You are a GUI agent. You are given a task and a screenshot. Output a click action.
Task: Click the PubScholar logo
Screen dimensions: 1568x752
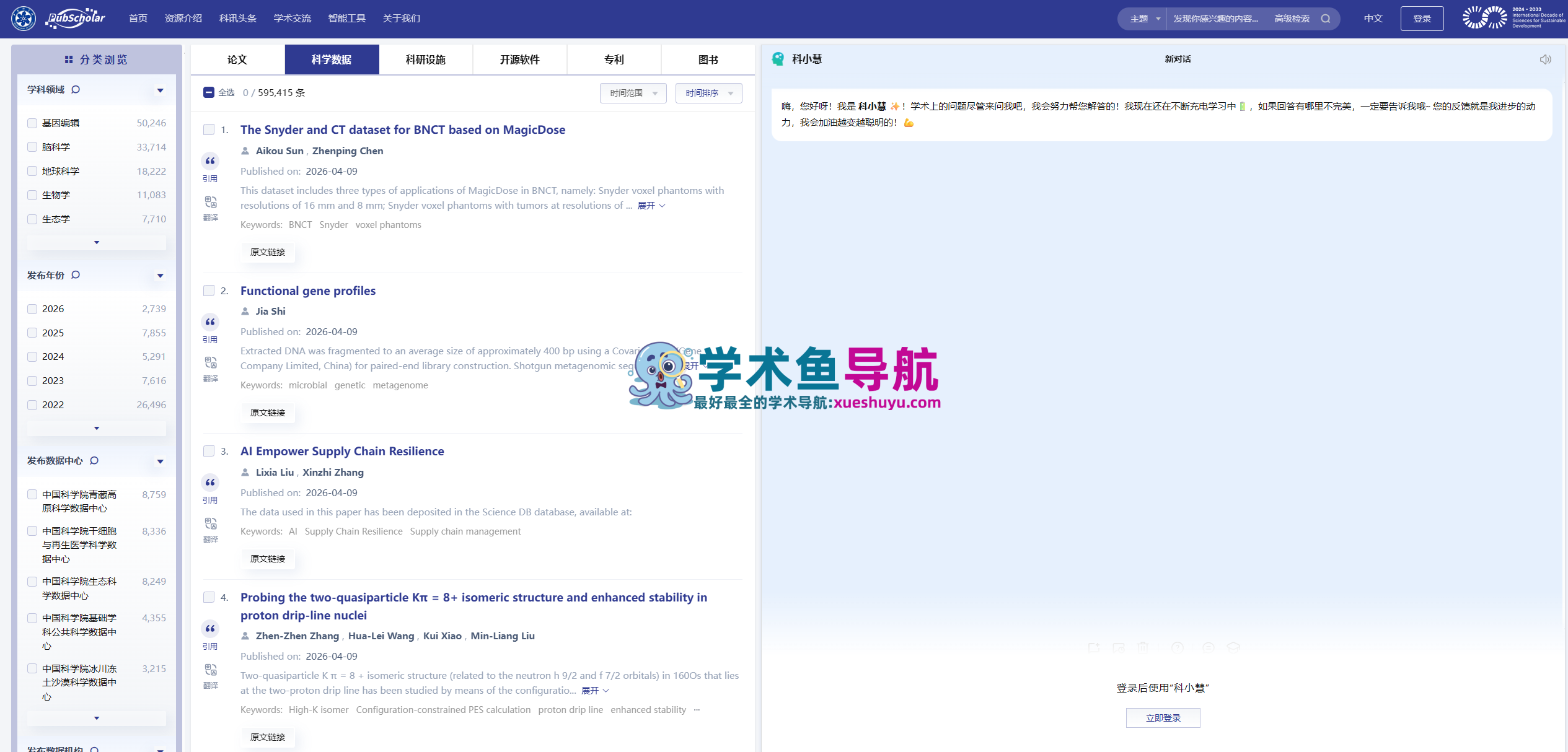click(76, 18)
